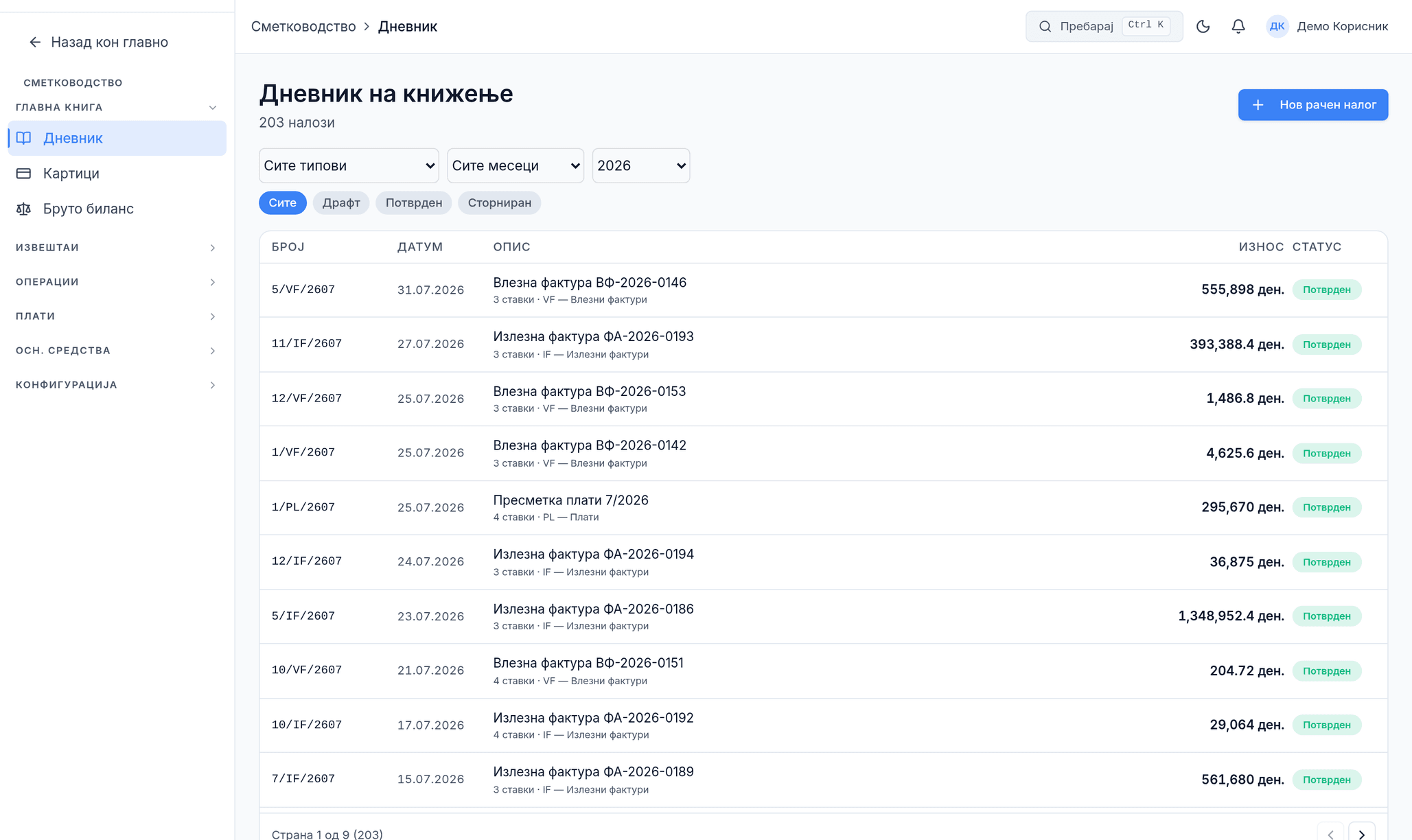
Task: Click the back arrow next to Назад кон главно
Action: click(35, 43)
